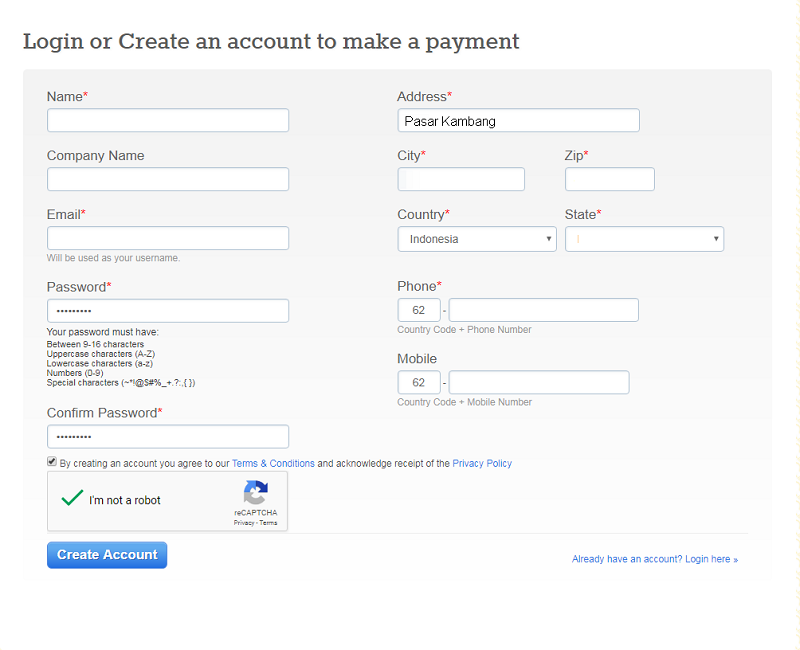
Task: Click the City input field
Action: (x=461, y=179)
